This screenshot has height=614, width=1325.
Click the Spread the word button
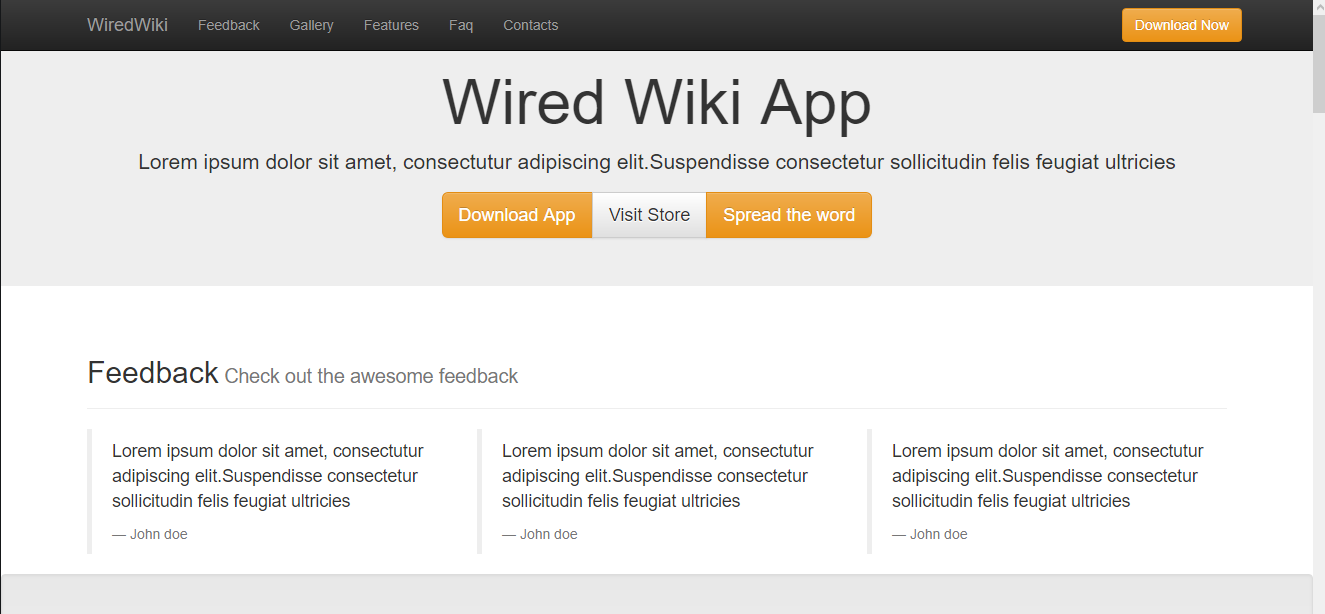pos(789,215)
